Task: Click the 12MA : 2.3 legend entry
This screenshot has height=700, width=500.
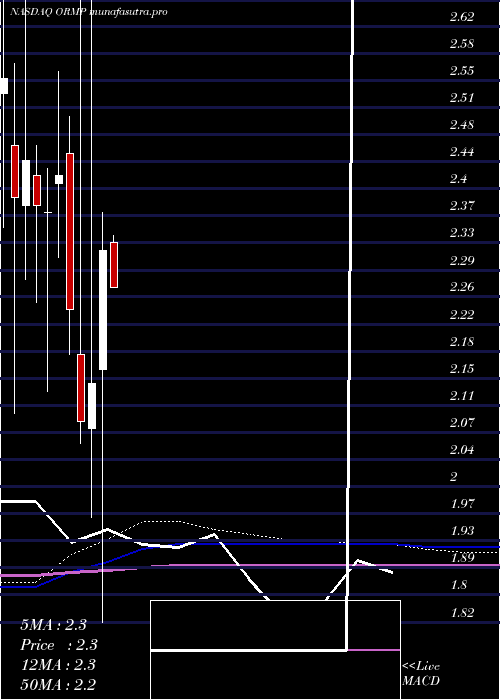Action: [58, 665]
